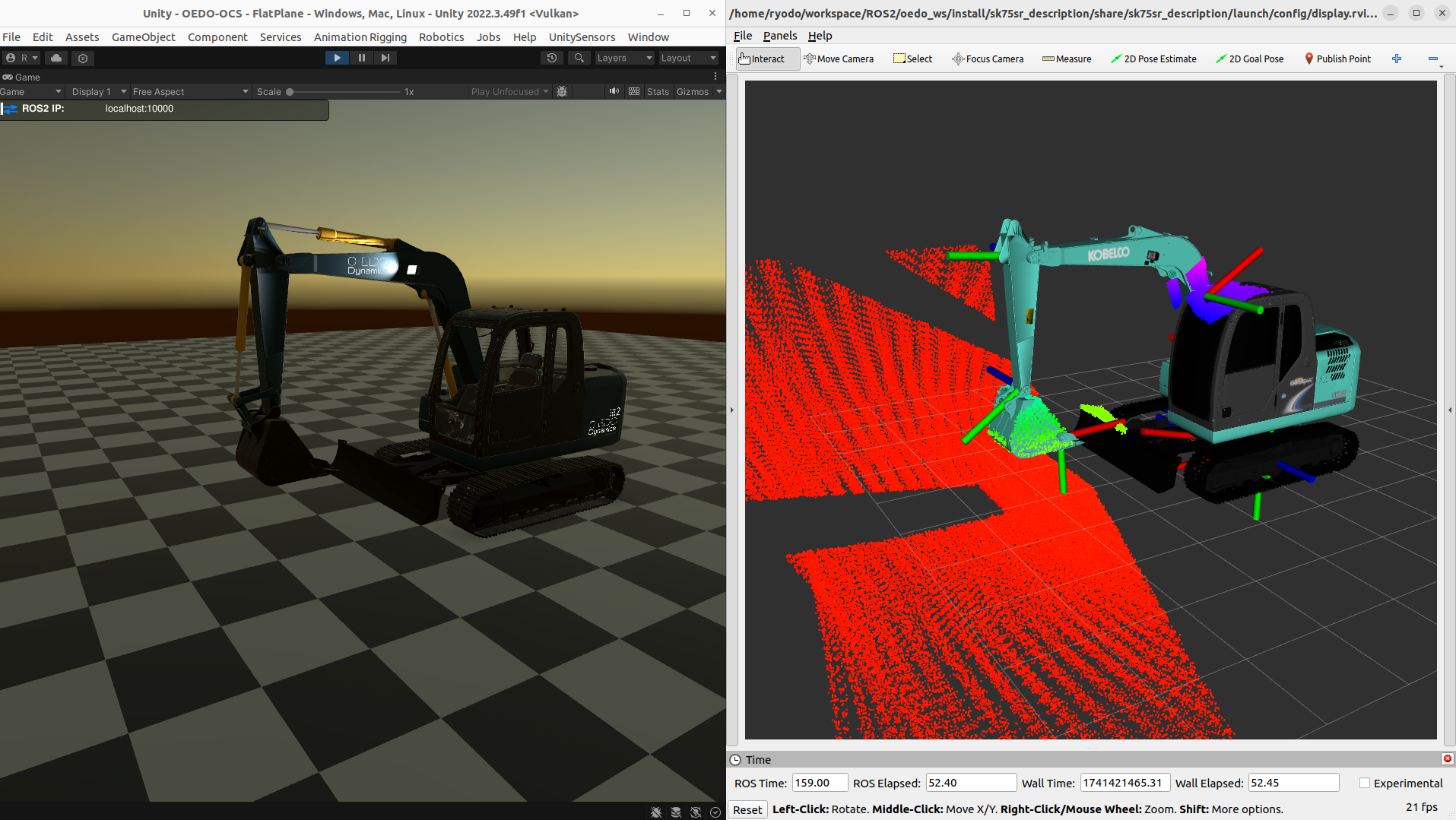The image size is (1456, 820).
Task: Expand the Layers dropdown
Action: pos(623,58)
